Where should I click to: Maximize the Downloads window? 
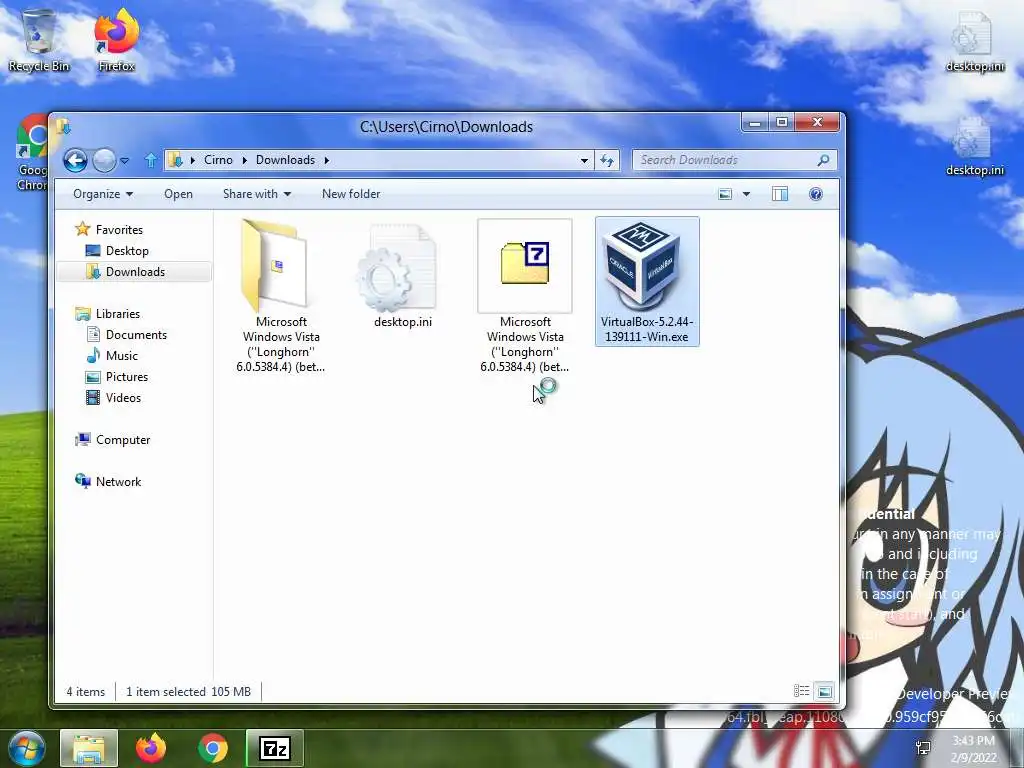[x=782, y=122]
